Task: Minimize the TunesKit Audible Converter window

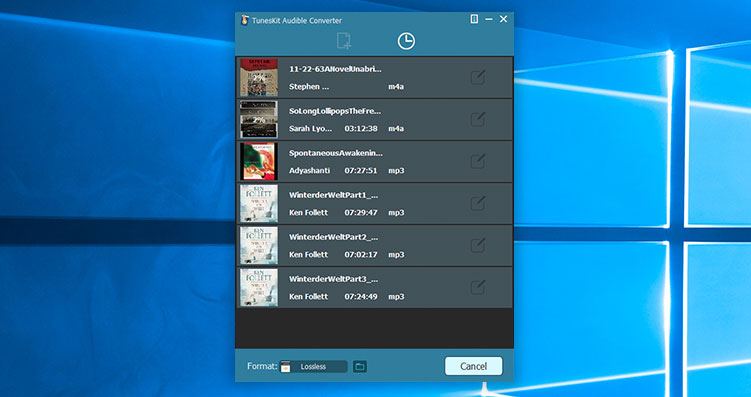Action: (x=489, y=19)
